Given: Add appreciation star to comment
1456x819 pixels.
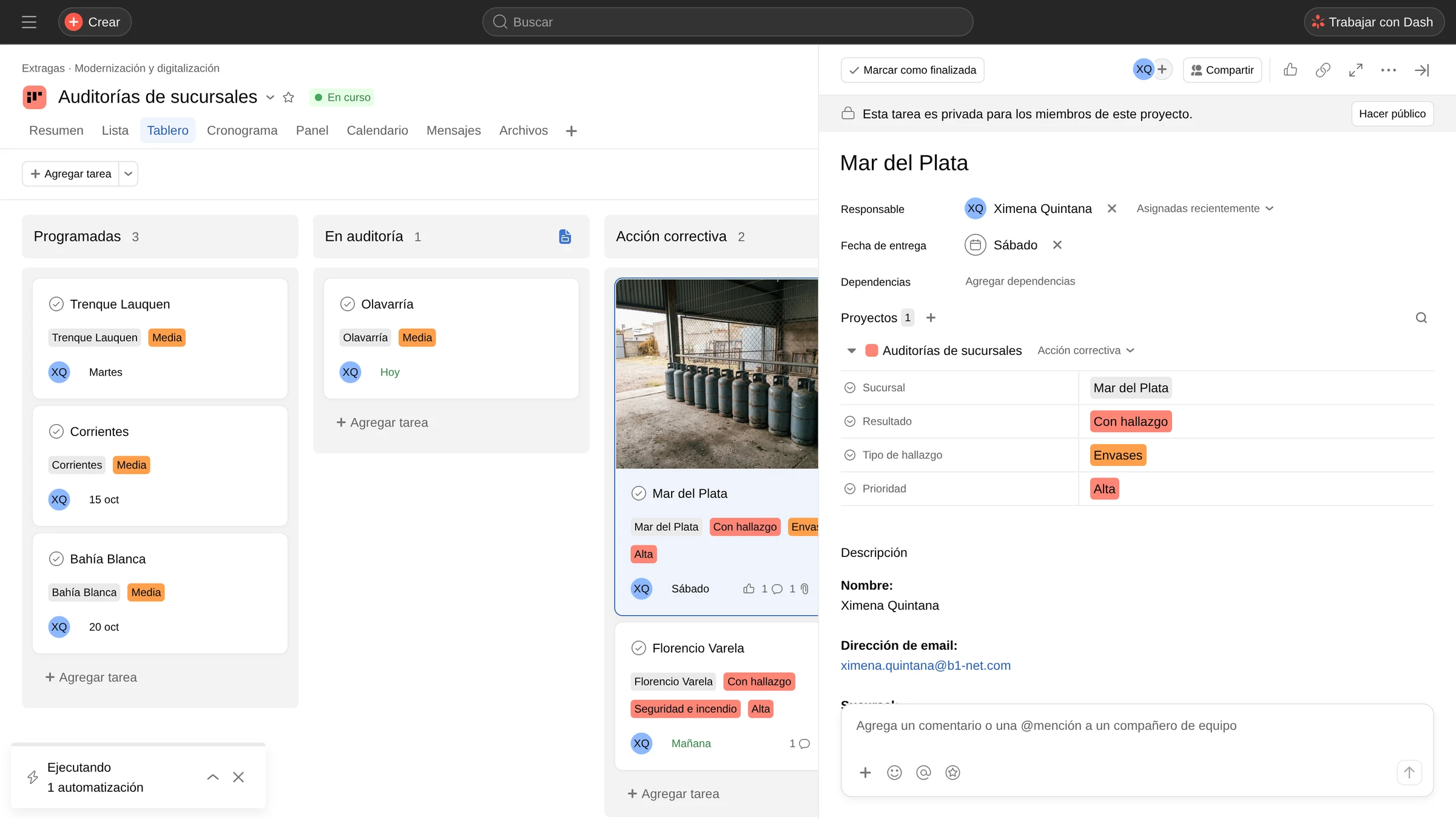Looking at the screenshot, I should (x=952, y=772).
